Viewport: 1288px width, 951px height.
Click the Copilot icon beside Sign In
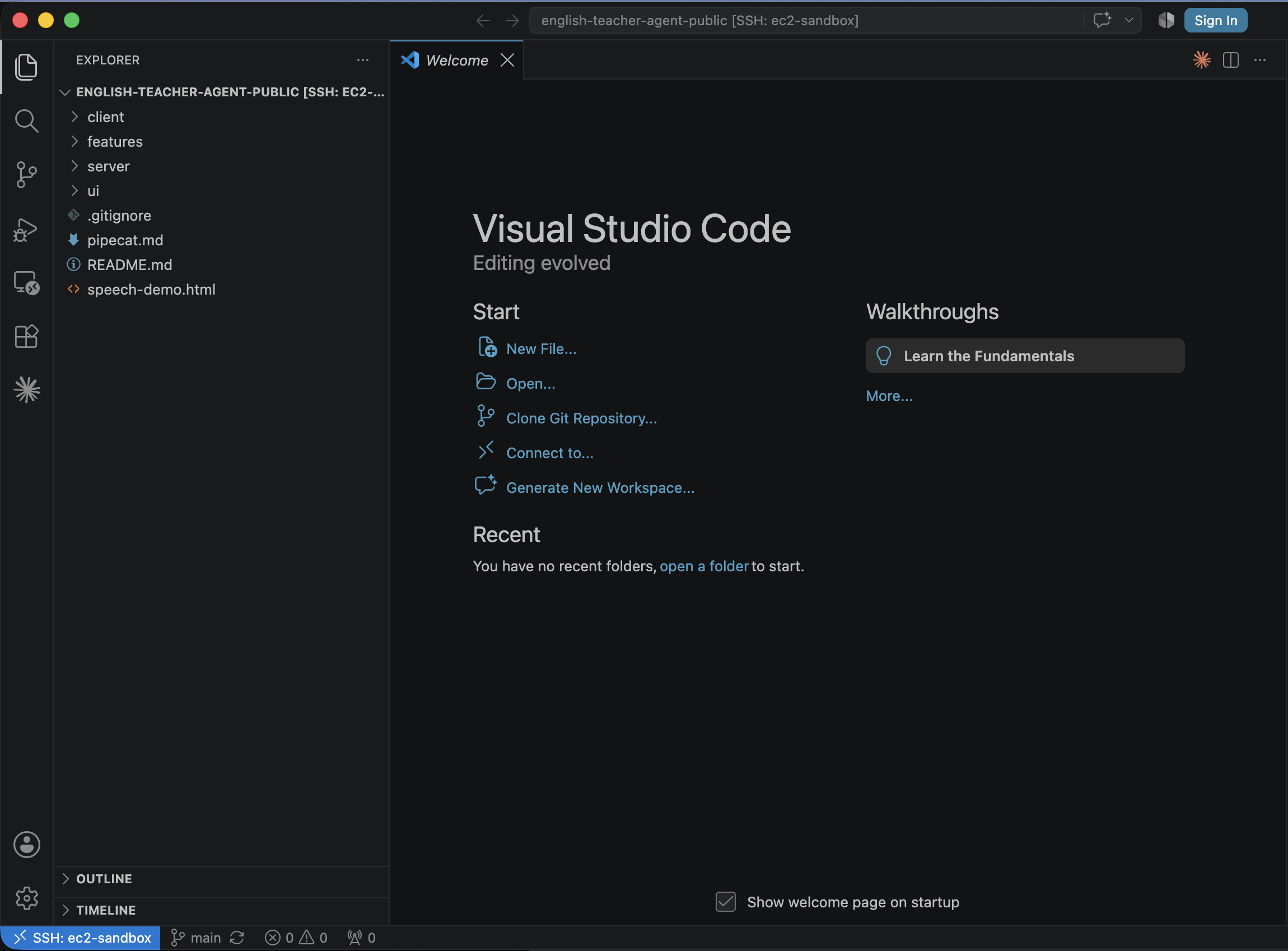1166,20
